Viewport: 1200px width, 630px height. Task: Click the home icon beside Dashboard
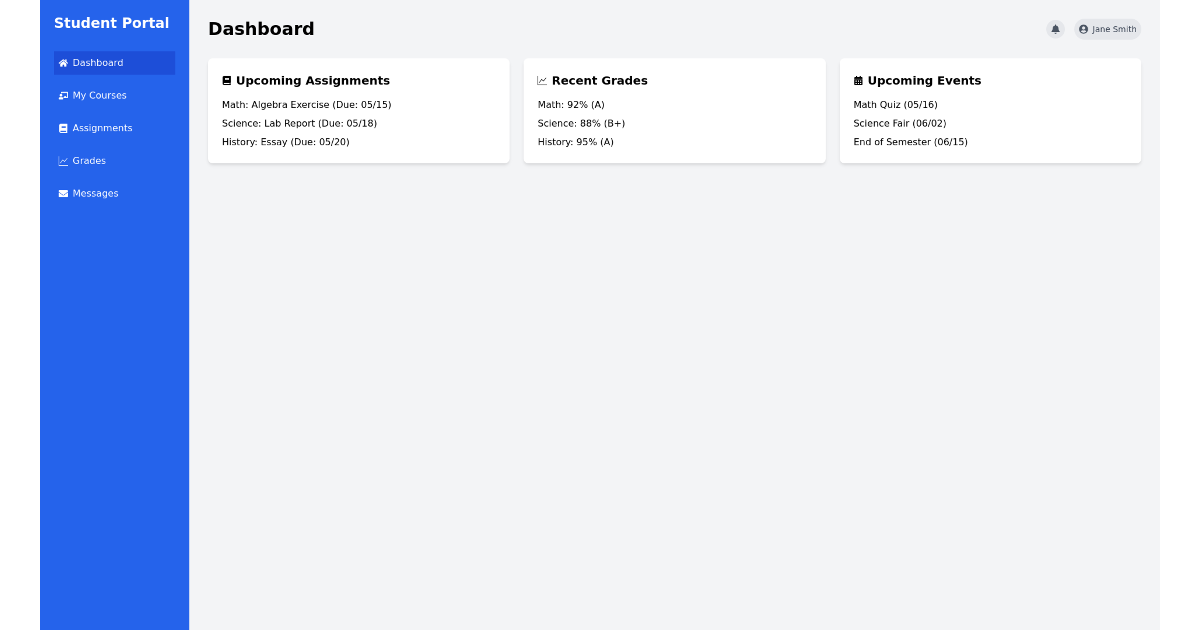click(x=62, y=62)
